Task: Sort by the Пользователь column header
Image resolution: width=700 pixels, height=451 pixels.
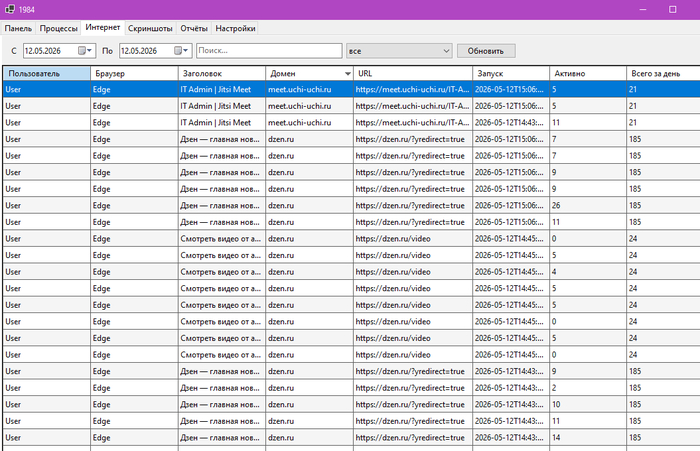Action: (x=46, y=74)
